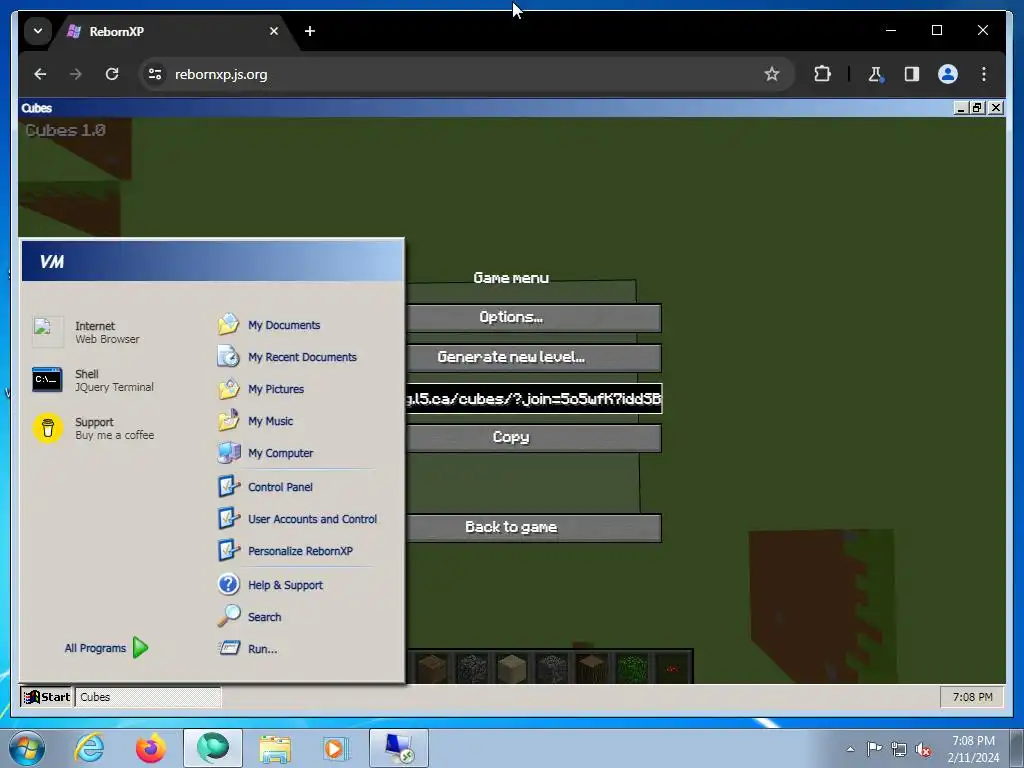The width and height of the screenshot is (1024, 768).
Task: Open User Accounts and Control
Action: coord(298,519)
